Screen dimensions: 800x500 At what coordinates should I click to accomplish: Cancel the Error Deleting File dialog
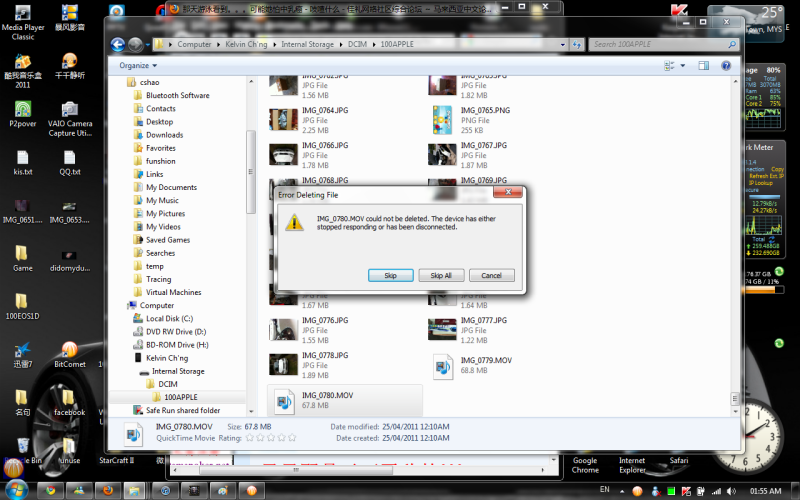(x=491, y=275)
